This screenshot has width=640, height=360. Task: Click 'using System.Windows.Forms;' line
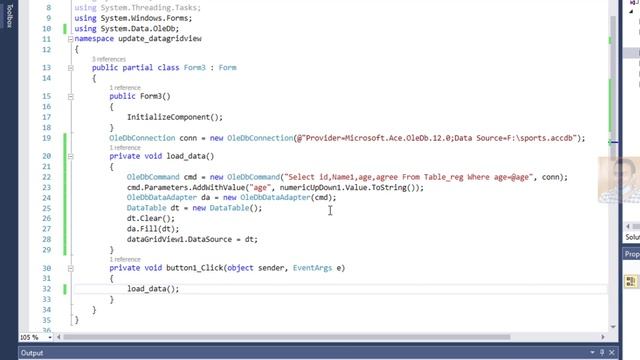pyautogui.click(x=133, y=18)
